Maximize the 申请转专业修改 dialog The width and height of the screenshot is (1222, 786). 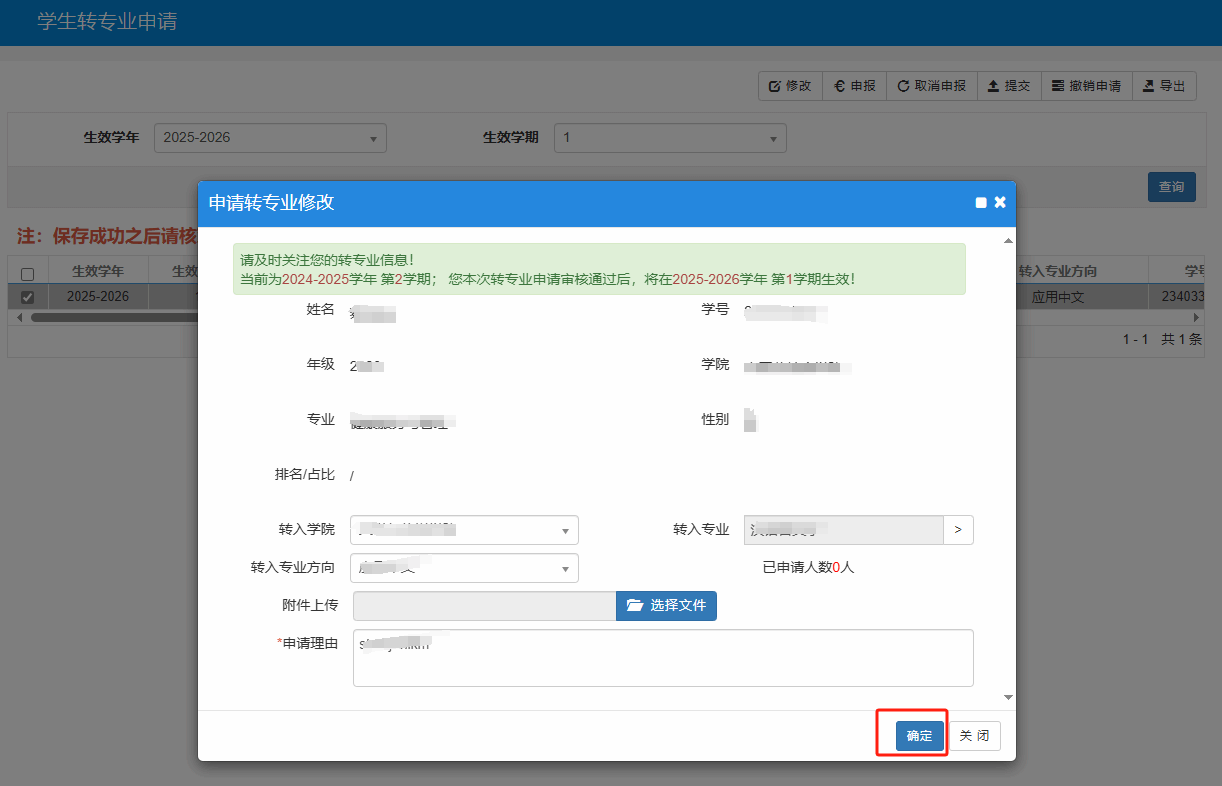[x=981, y=203]
